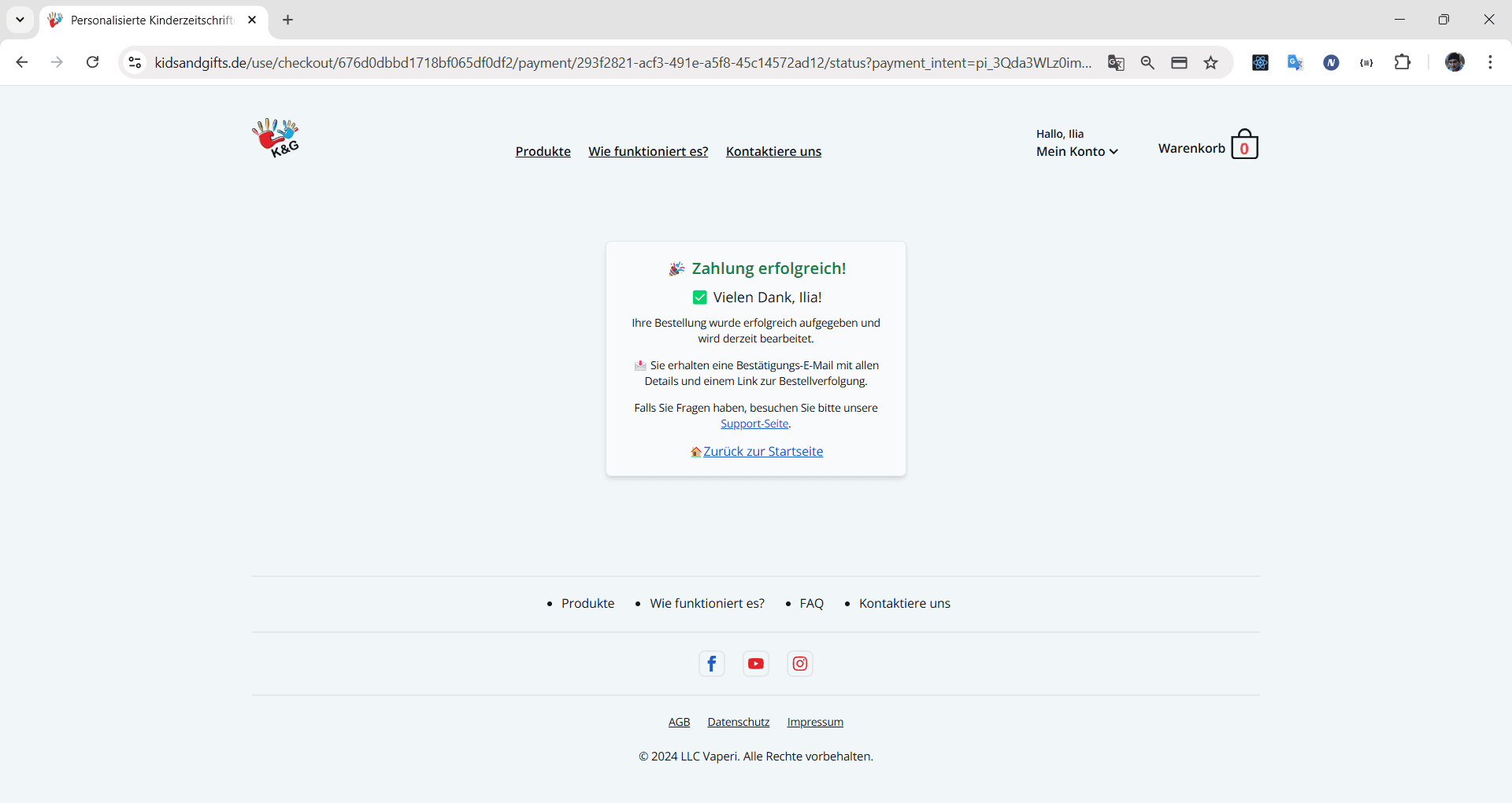Click the address bar URL field
Screen dimensions: 1512x803
[622, 63]
